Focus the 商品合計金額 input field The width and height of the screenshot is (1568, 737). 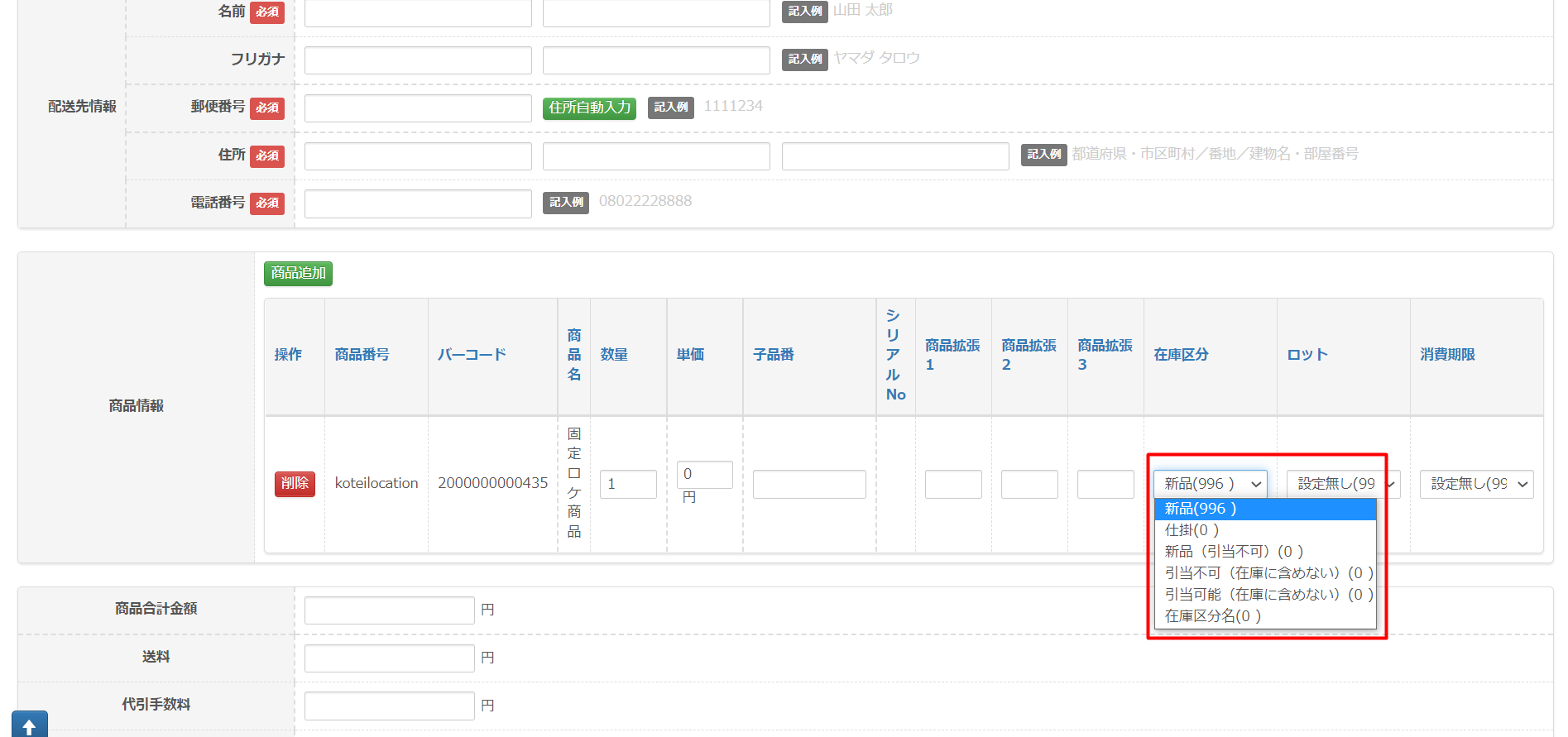389,610
